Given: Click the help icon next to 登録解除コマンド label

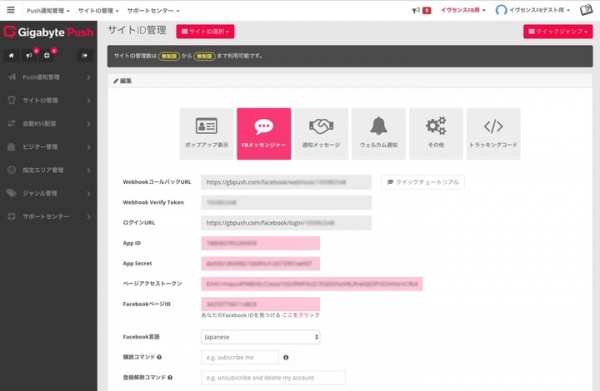Looking at the screenshot, I should (x=170, y=377).
